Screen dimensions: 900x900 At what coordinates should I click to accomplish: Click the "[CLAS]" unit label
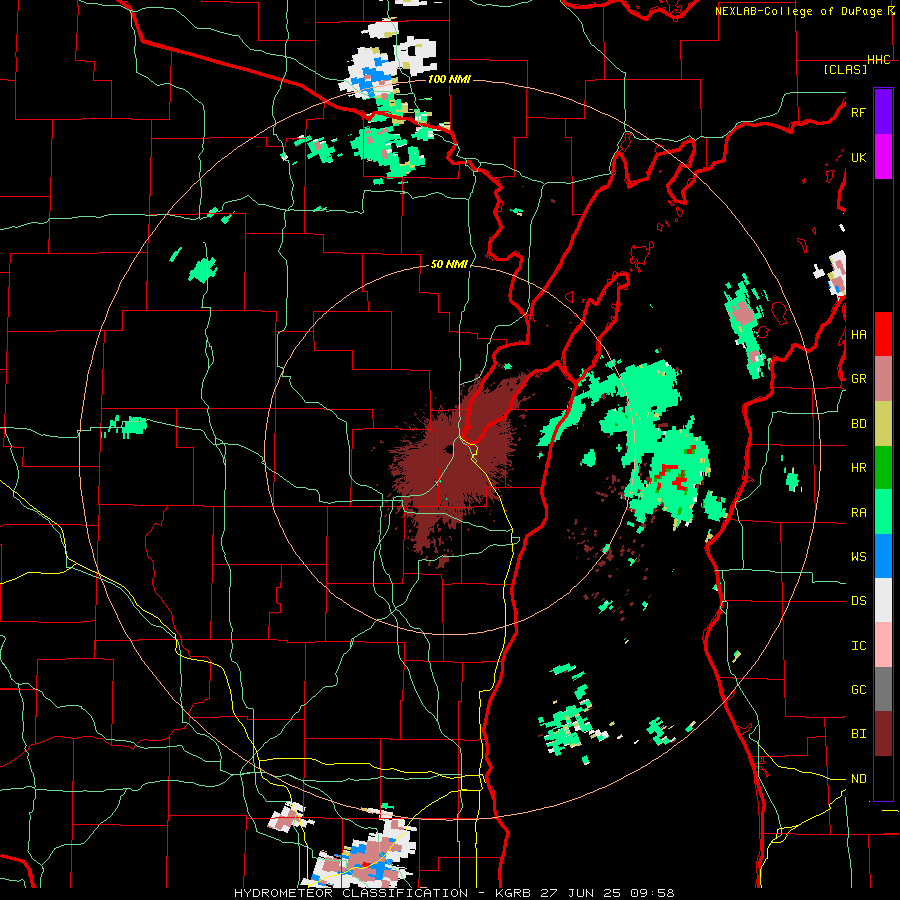[x=845, y=69]
